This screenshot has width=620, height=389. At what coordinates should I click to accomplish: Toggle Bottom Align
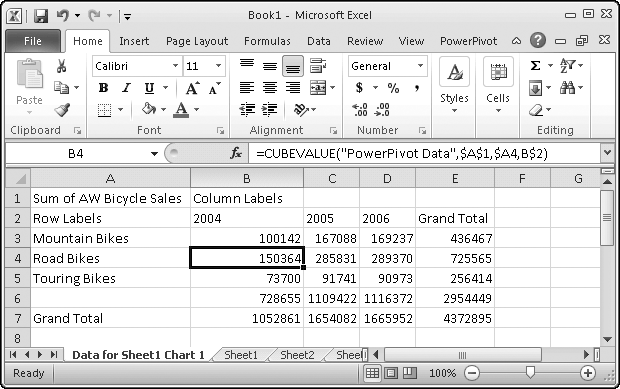(x=293, y=66)
